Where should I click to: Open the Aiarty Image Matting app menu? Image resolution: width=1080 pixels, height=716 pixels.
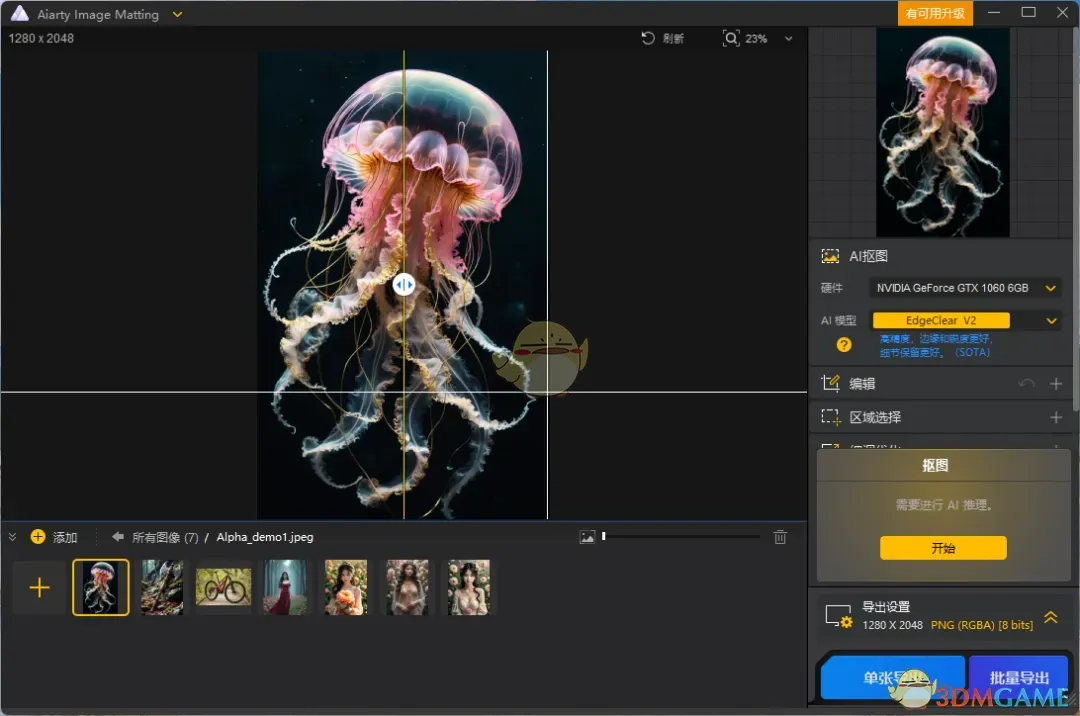click(x=177, y=14)
